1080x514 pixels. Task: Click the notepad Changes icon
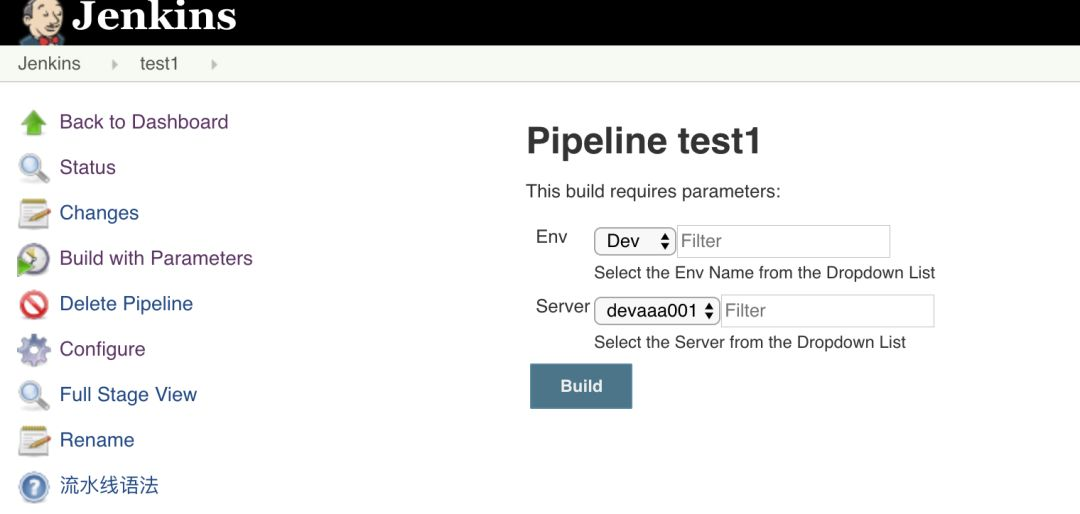click(33, 214)
